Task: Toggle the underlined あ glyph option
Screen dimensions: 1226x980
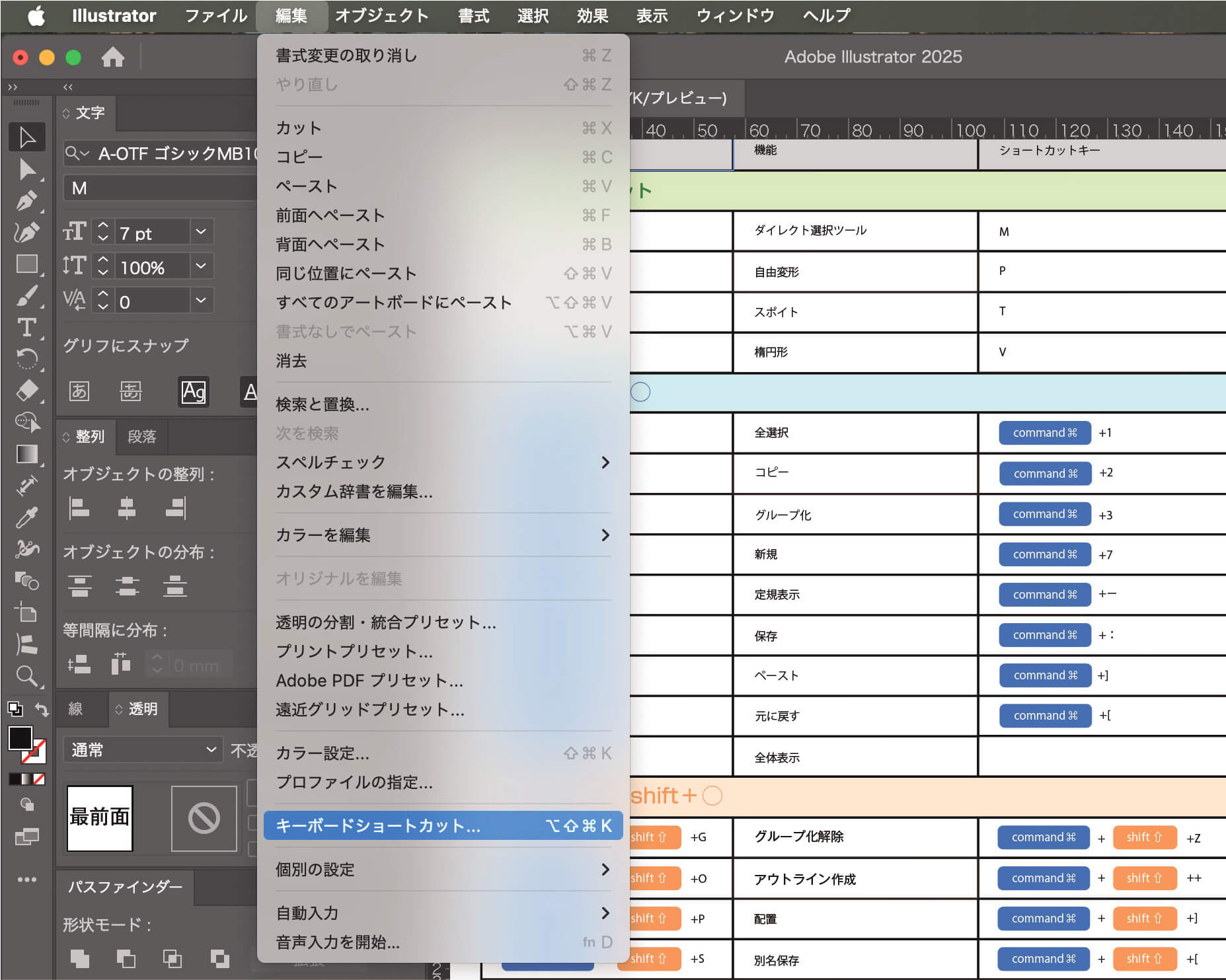Action: 130,391
